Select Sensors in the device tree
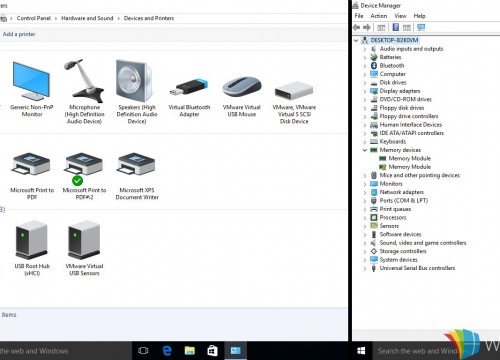This screenshot has height=360, width=500. (389, 226)
